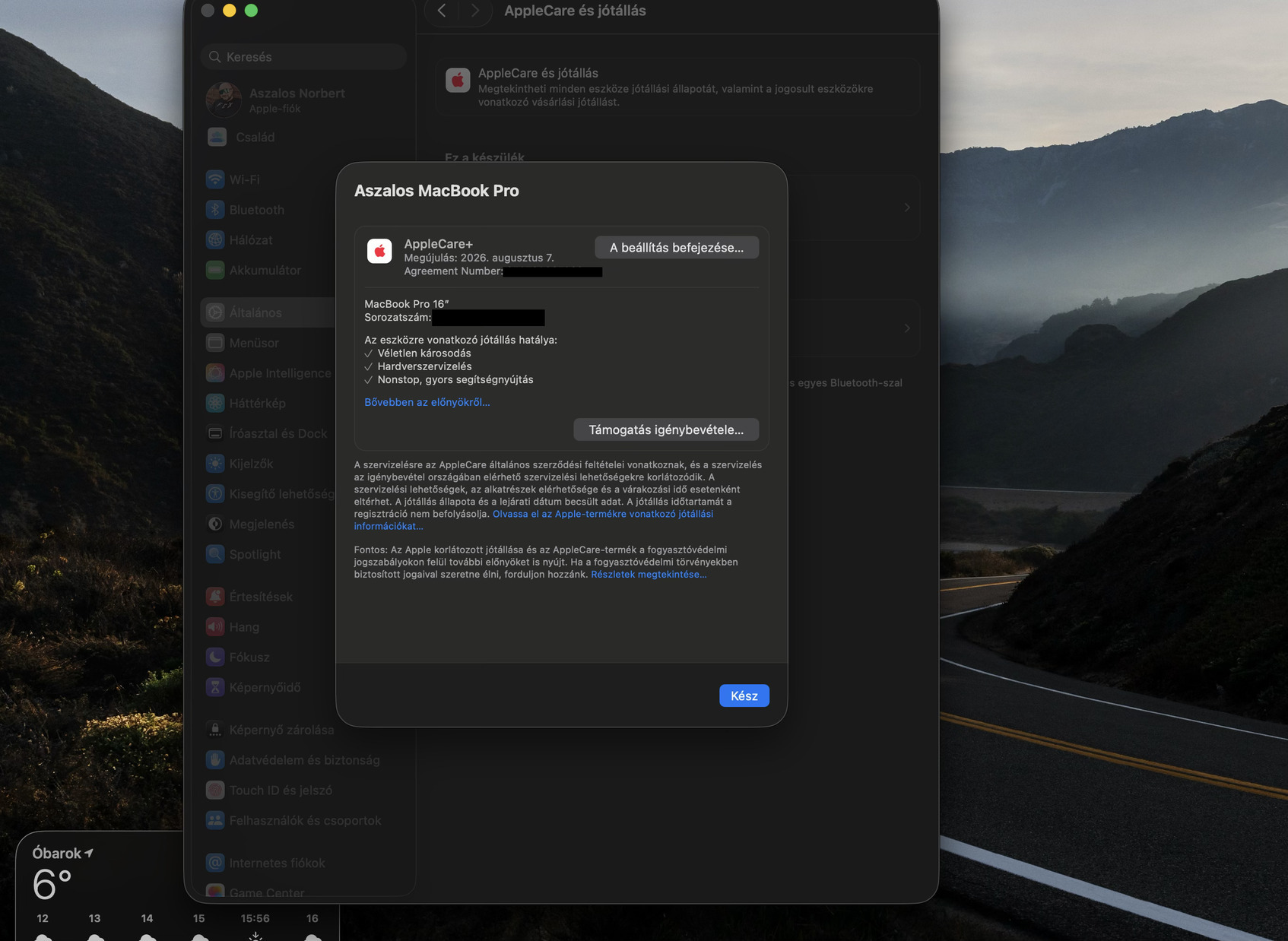This screenshot has height=941, width=1288.
Task: Click the Aszalos MacBook Pro dialog title
Action: coord(436,191)
